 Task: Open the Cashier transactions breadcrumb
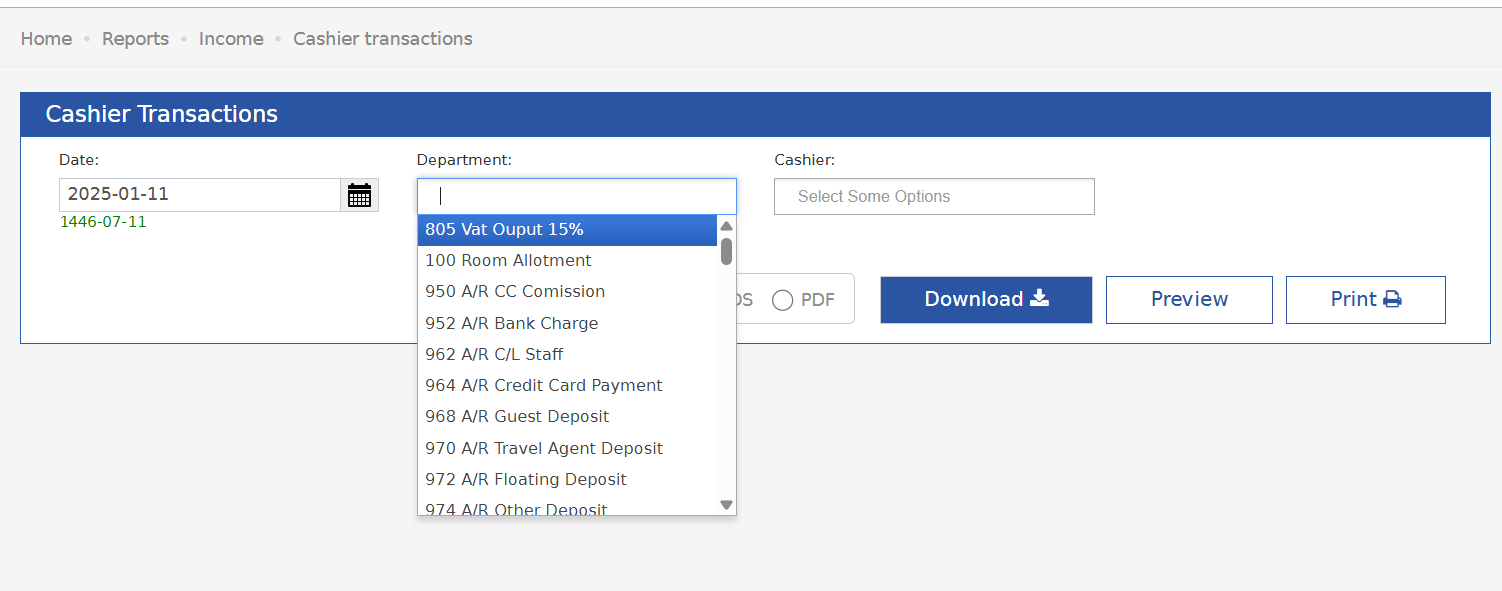(x=383, y=39)
